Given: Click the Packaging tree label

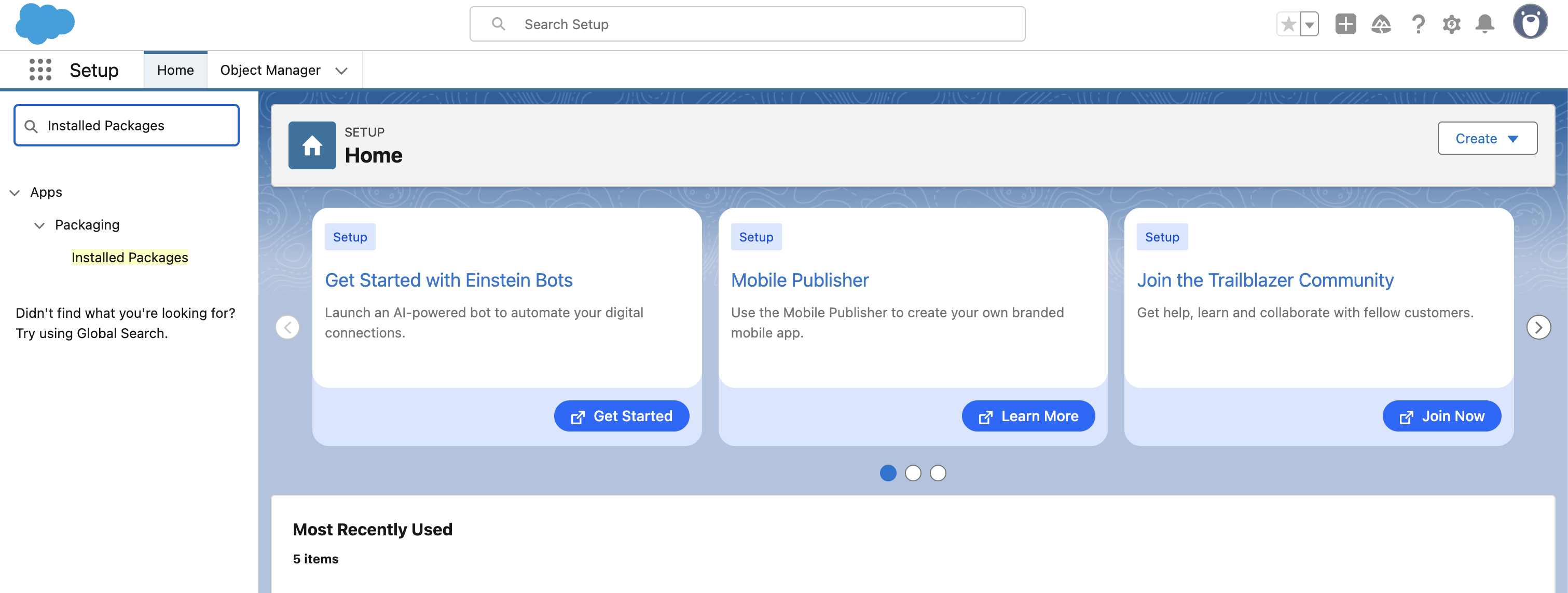Looking at the screenshot, I should point(87,225).
